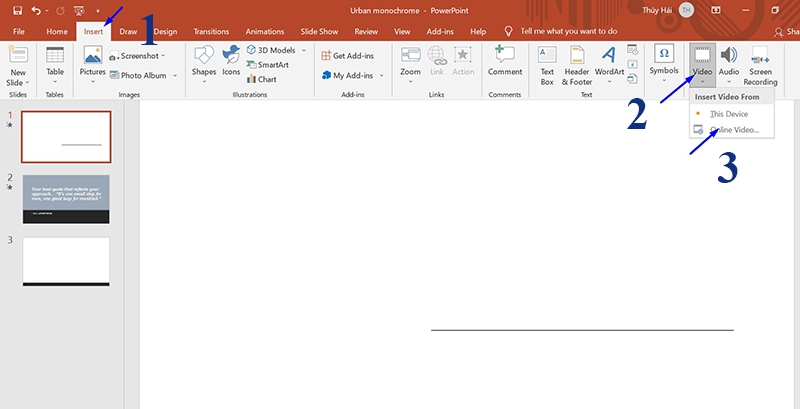Open the Help tab
The height and width of the screenshot is (409, 800).
point(478,32)
